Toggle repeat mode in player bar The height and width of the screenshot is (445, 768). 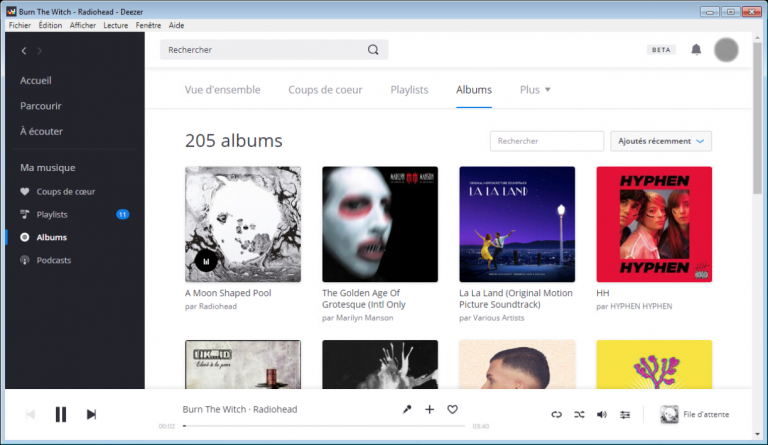pyautogui.click(x=557, y=414)
